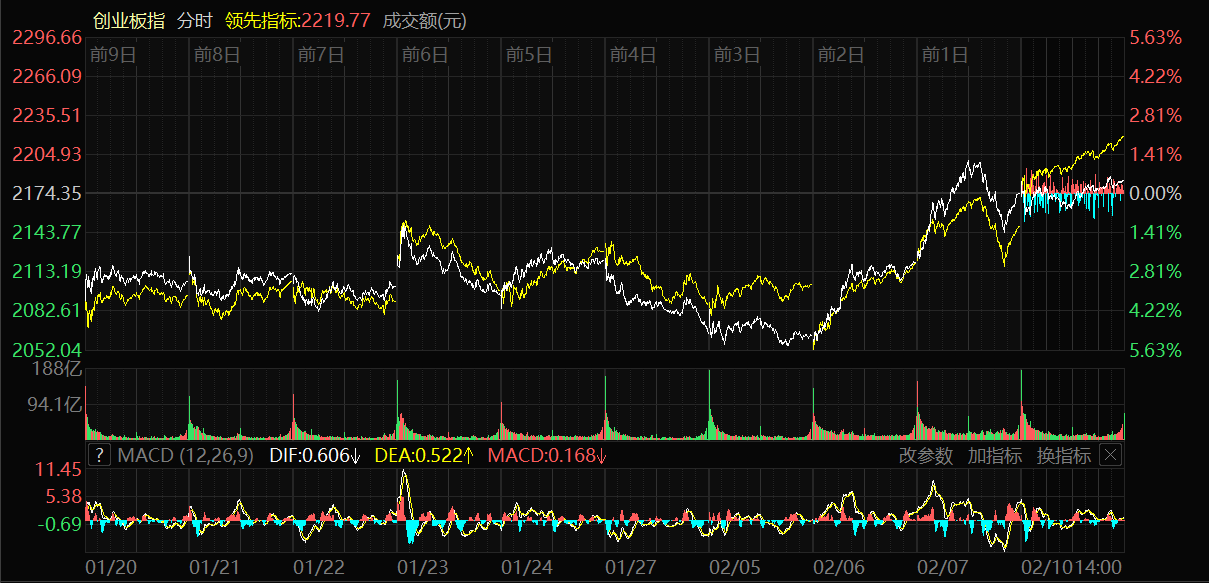1209x583 pixels.
Task: Select the 前7日 day column header
Action: (320, 55)
